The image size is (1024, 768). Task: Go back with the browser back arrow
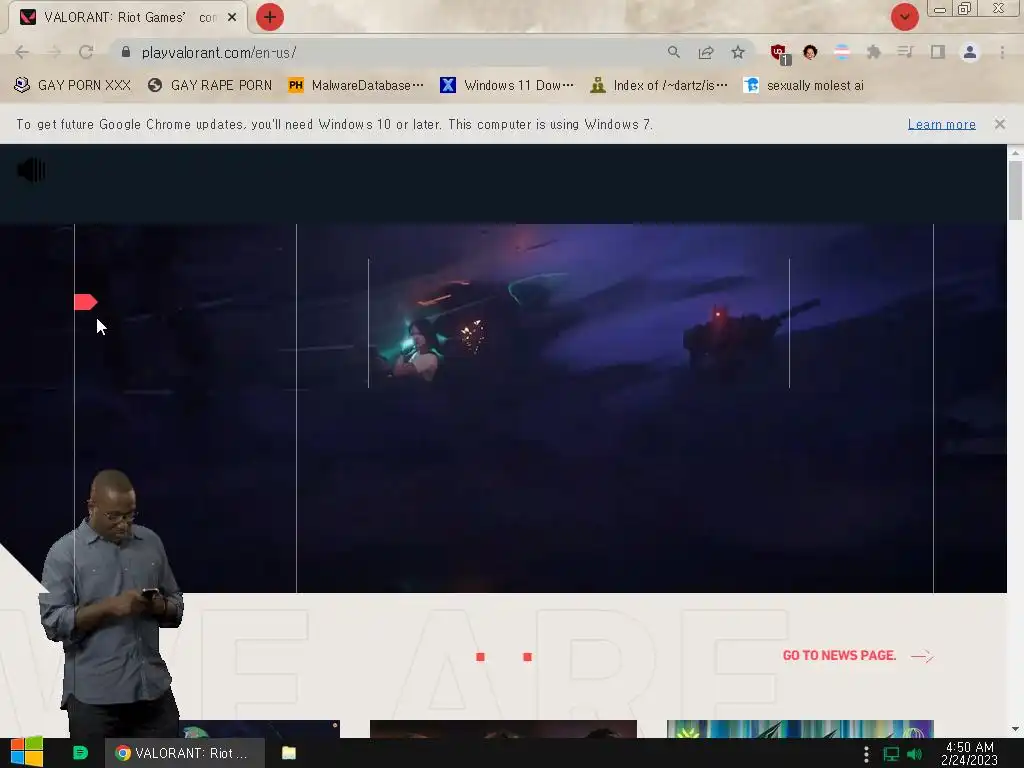[x=22, y=52]
